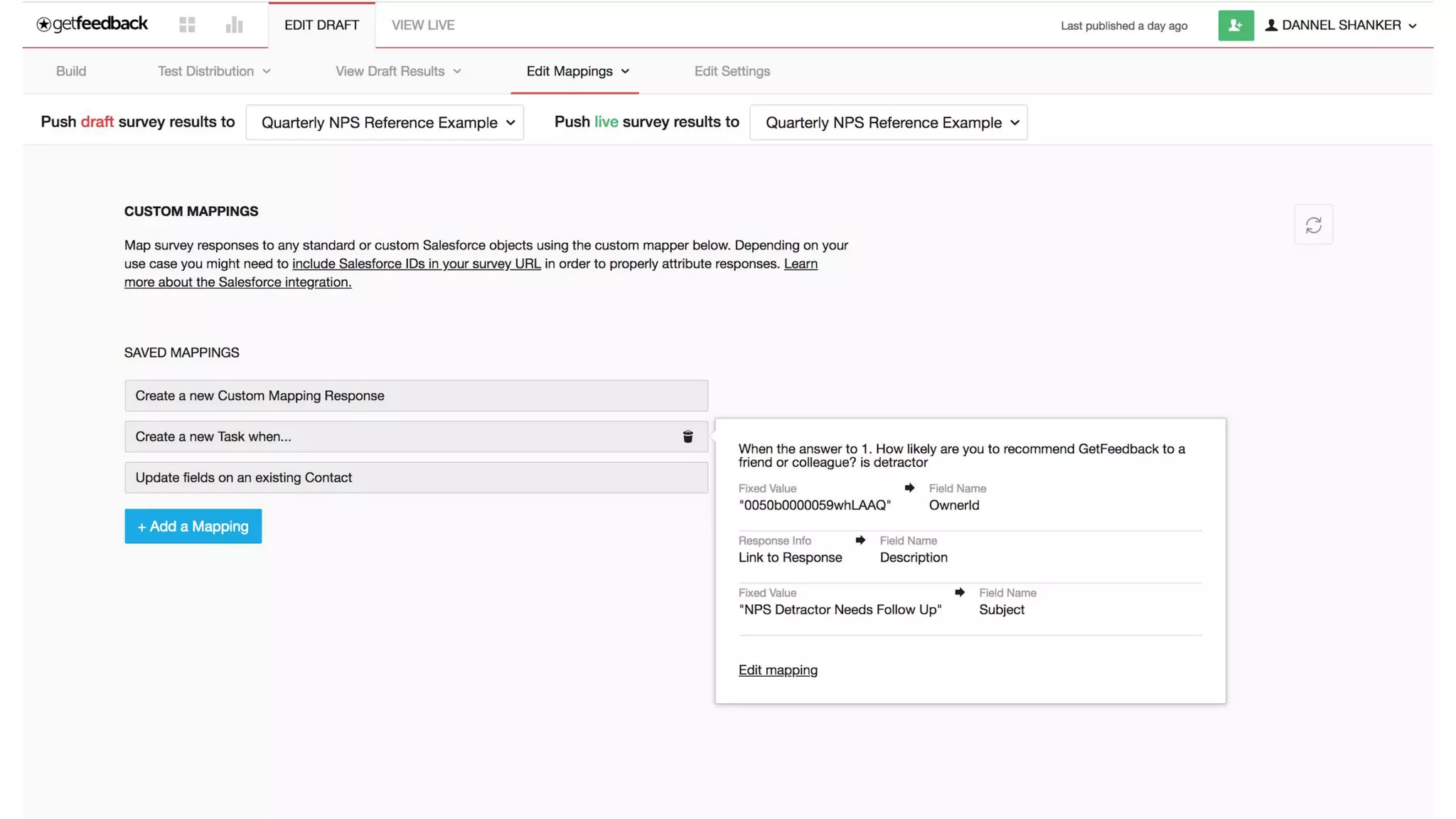
Task: Click the Subject field name value
Action: pos(1002,609)
